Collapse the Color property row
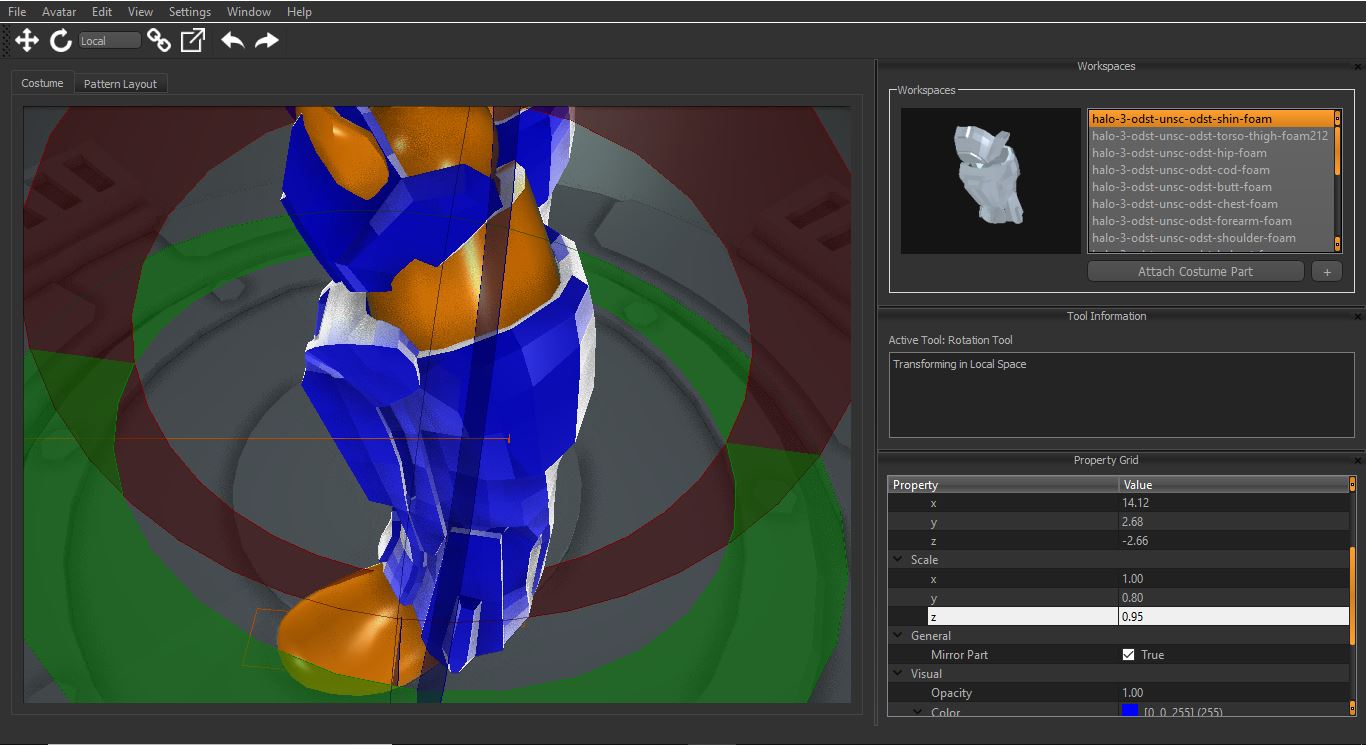The width and height of the screenshot is (1366, 745). coord(918,712)
